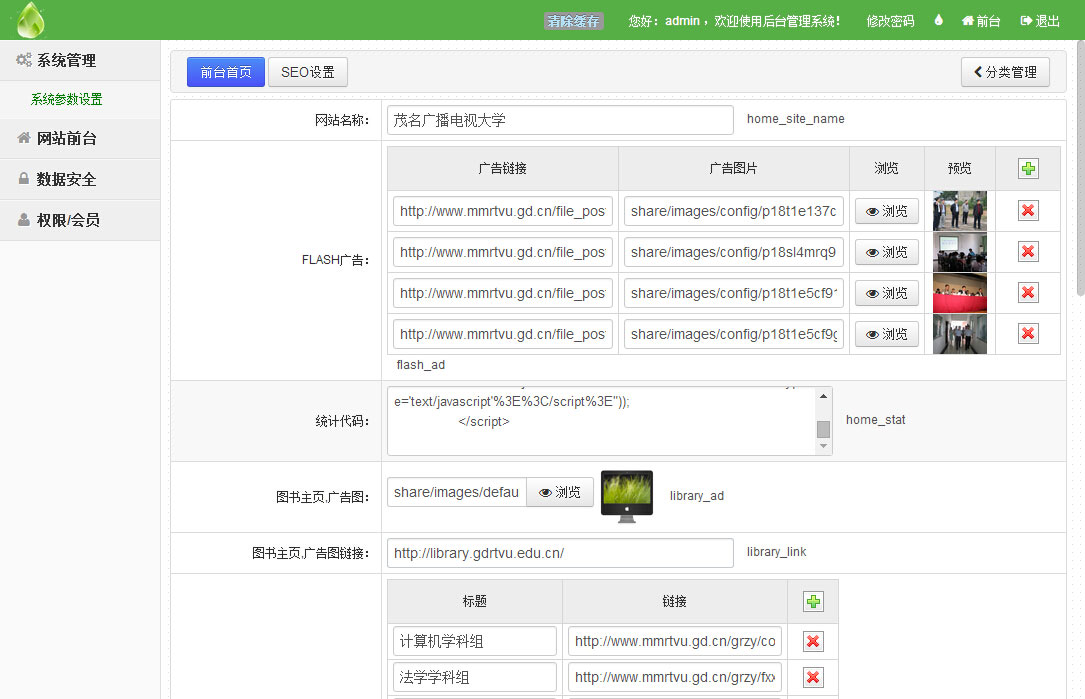Click the flash_ad field key label

tap(421, 365)
